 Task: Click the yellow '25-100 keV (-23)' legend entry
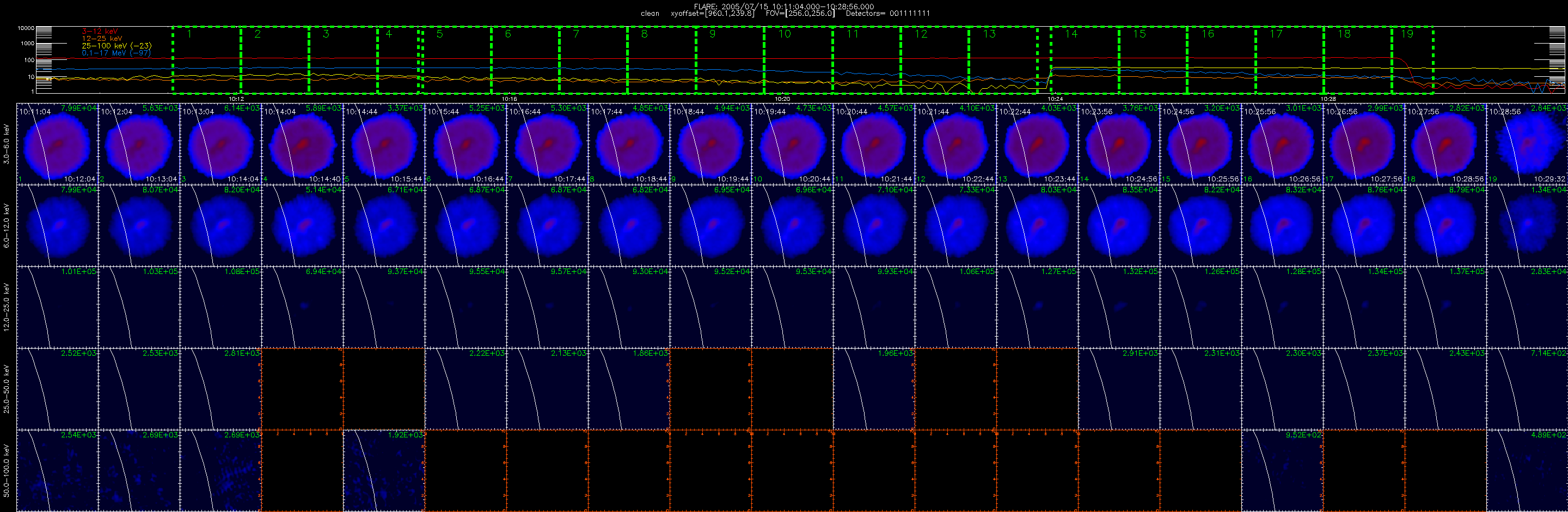(x=117, y=46)
